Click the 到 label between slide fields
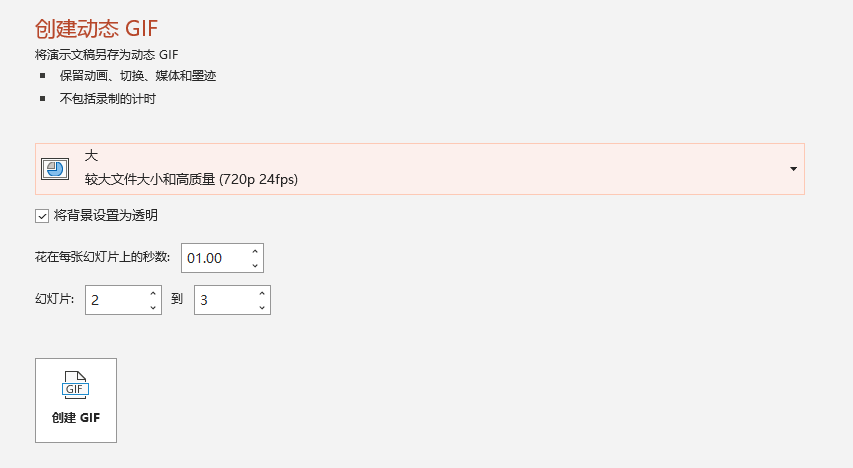 pyautogui.click(x=177, y=300)
